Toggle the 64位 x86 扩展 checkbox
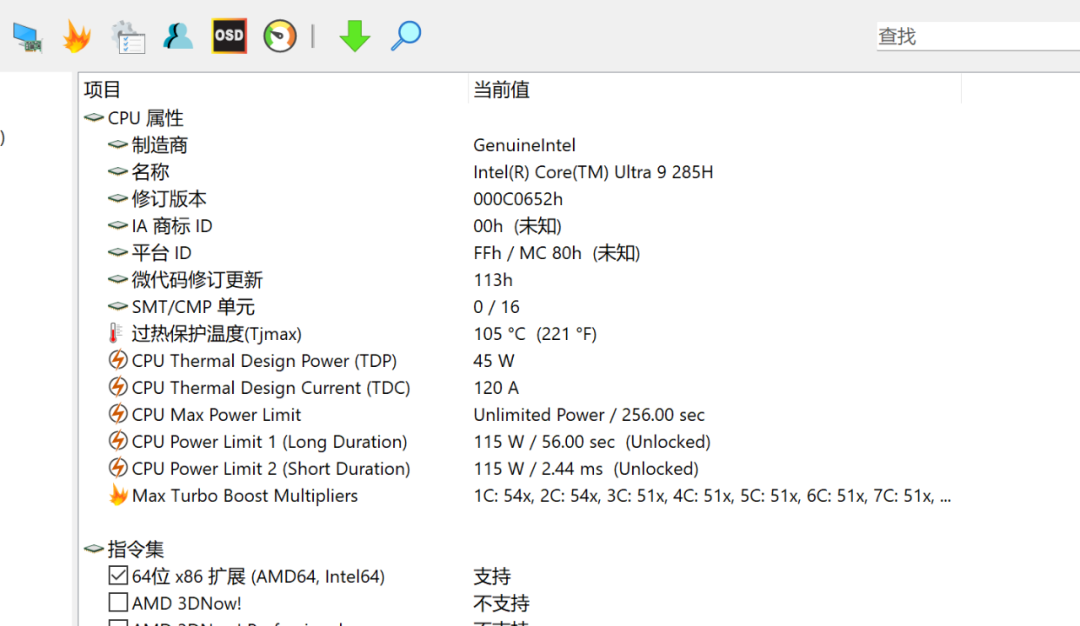This screenshot has height=626, width=1080. coord(118,575)
